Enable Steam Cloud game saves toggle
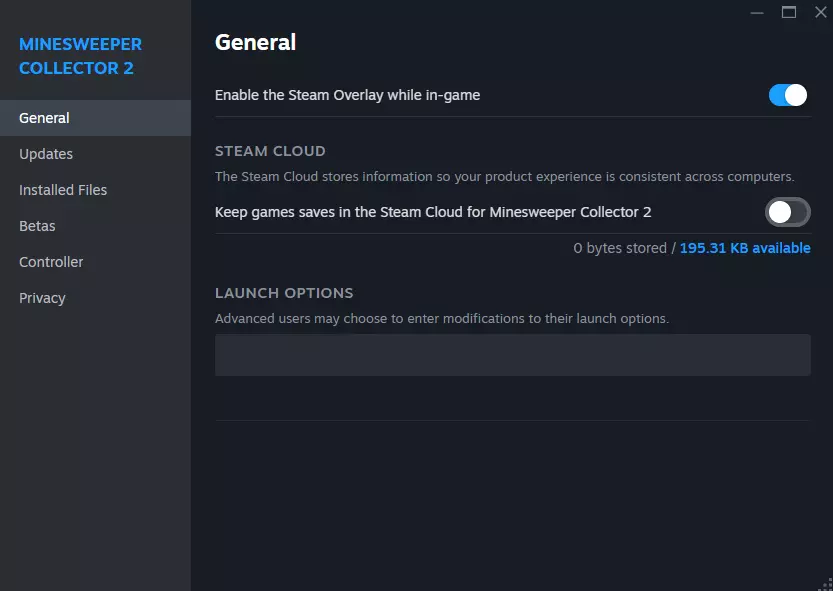Viewport: 833px width, 591px height. (x=788, y=212)
